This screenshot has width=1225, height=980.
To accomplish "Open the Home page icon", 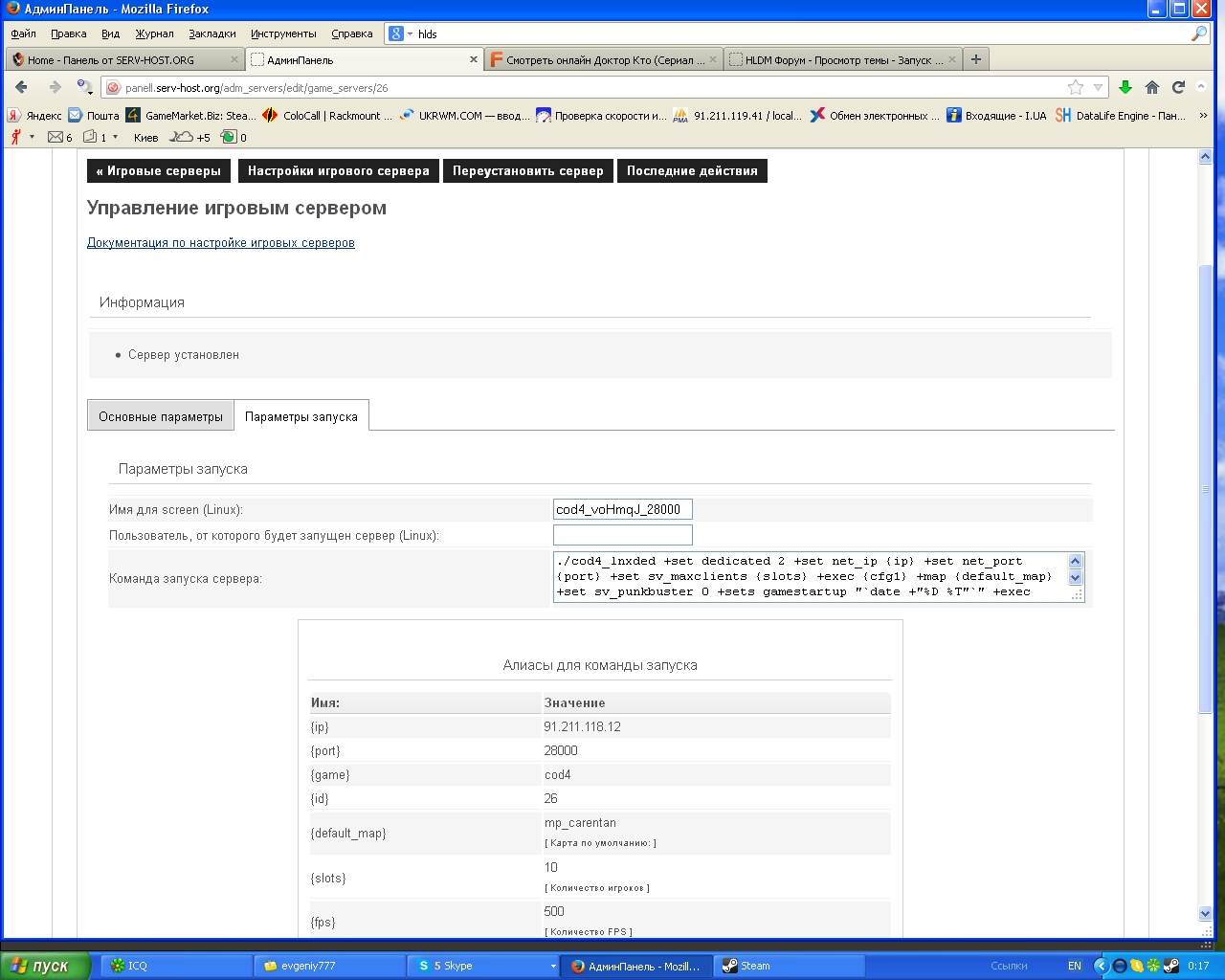I will [x=1152, y=87].
